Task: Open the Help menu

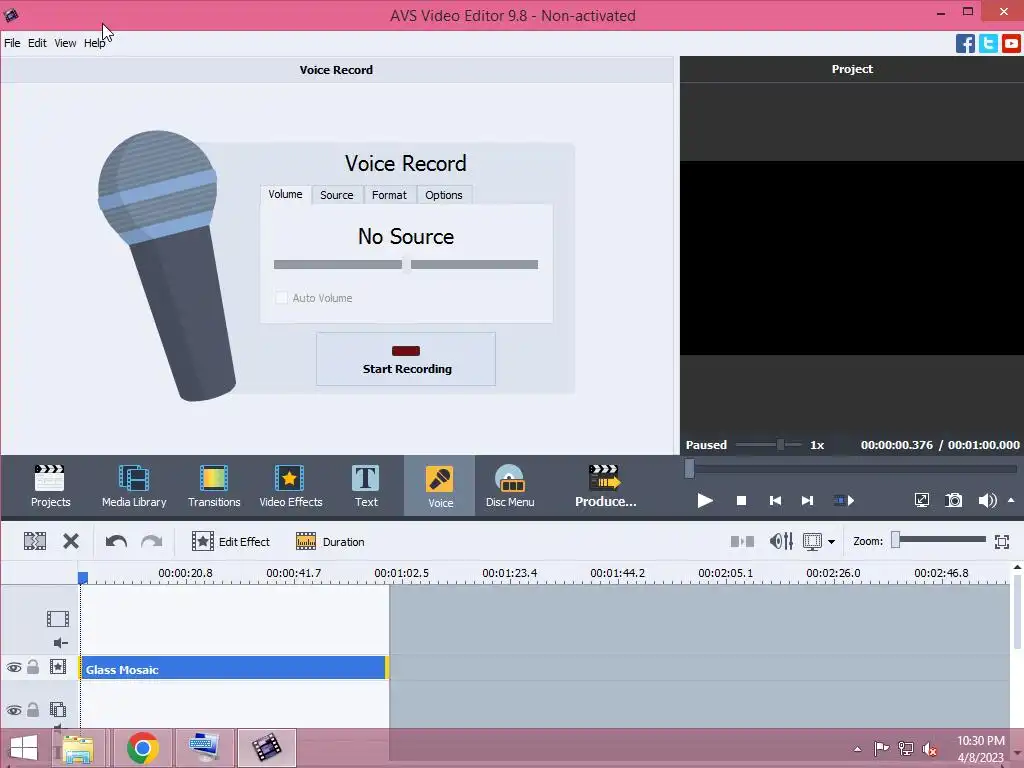Action: (x=94, y=43)
